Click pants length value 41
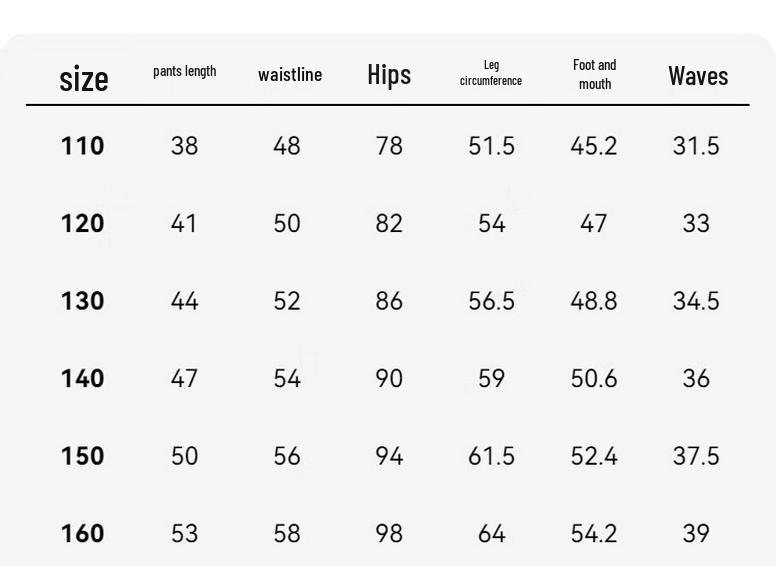This screenshot has width=776, height=582. [184, 223]
